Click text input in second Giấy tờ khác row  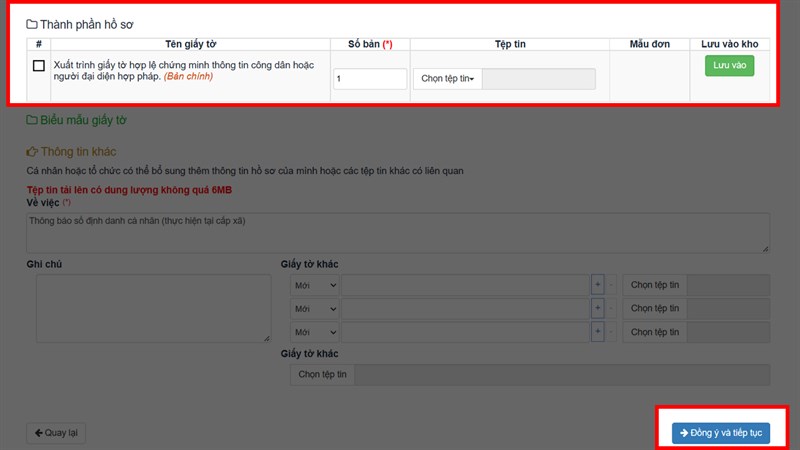point(465,309)
